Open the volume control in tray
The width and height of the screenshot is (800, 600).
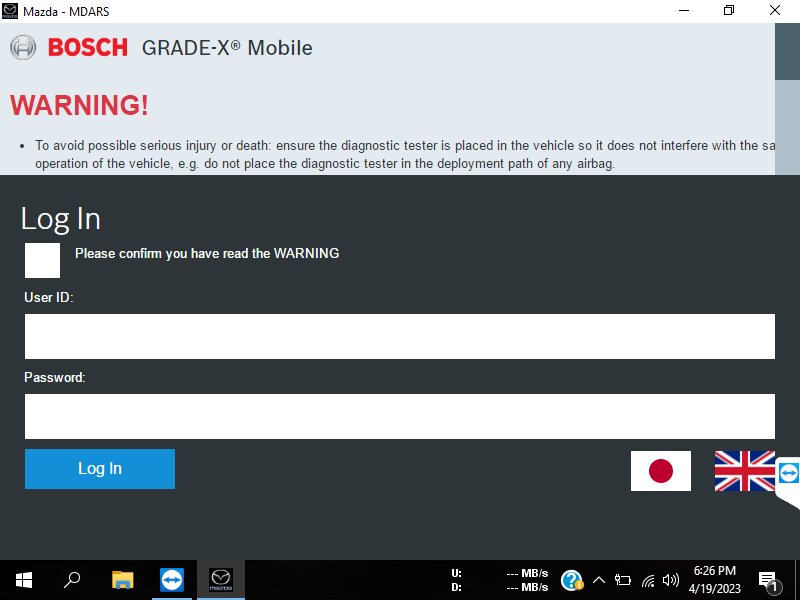pos(670,580)
